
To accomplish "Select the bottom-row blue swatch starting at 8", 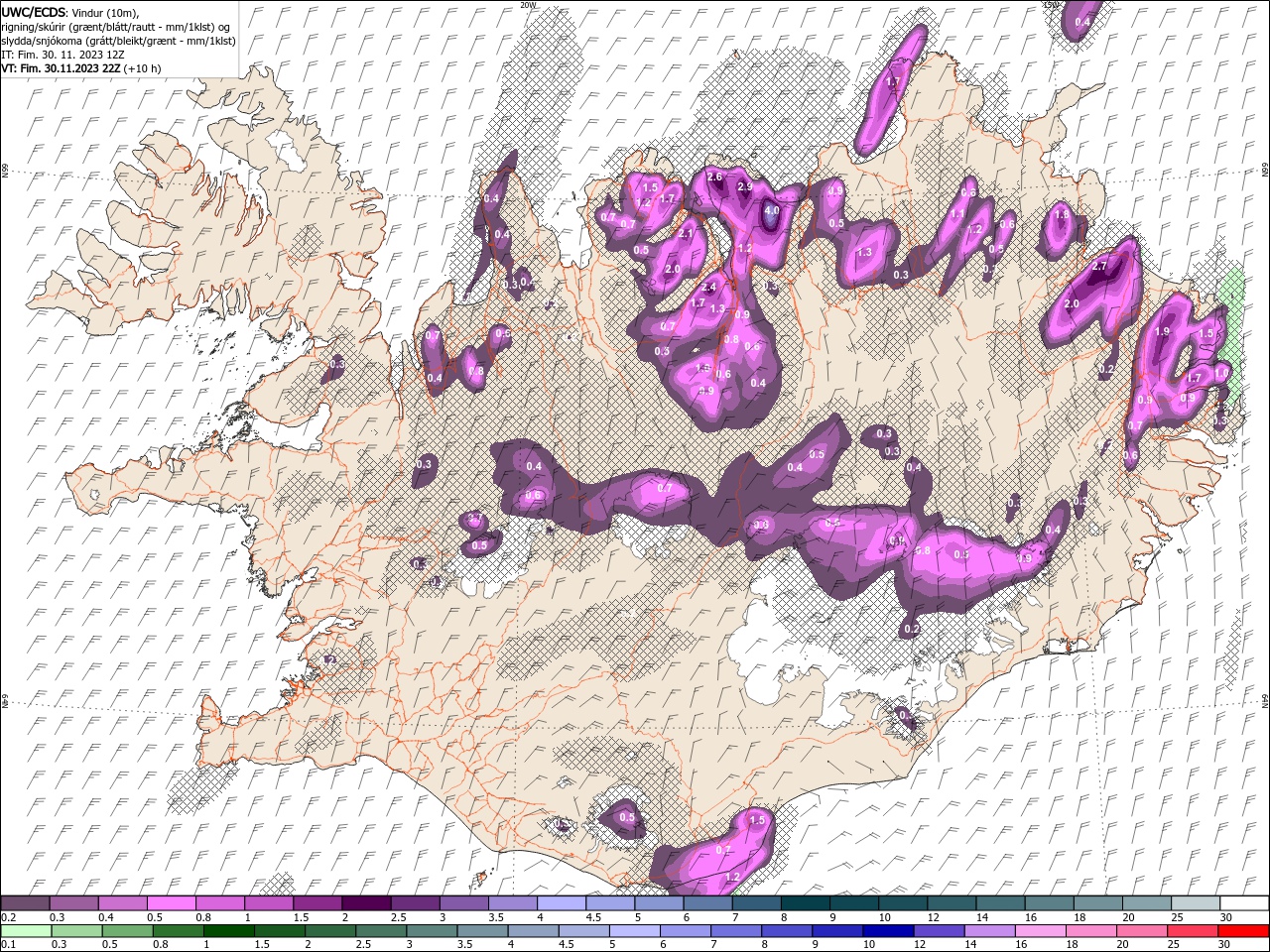I will tap(786, 931).
